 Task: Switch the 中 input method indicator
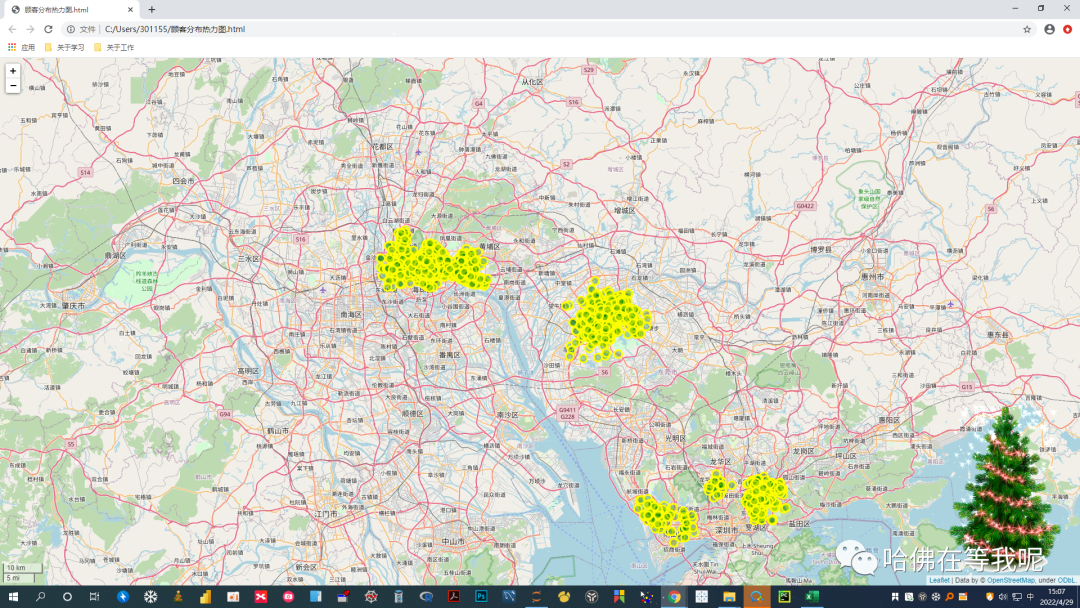[1030, 597]
